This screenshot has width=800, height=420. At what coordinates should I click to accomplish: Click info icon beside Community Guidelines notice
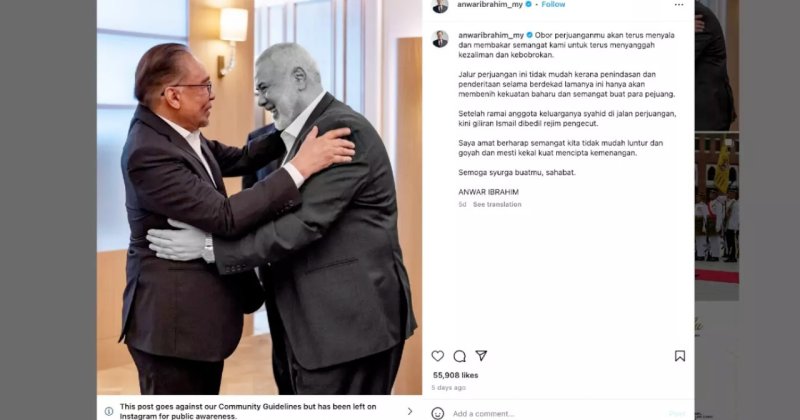pos(109,411)
